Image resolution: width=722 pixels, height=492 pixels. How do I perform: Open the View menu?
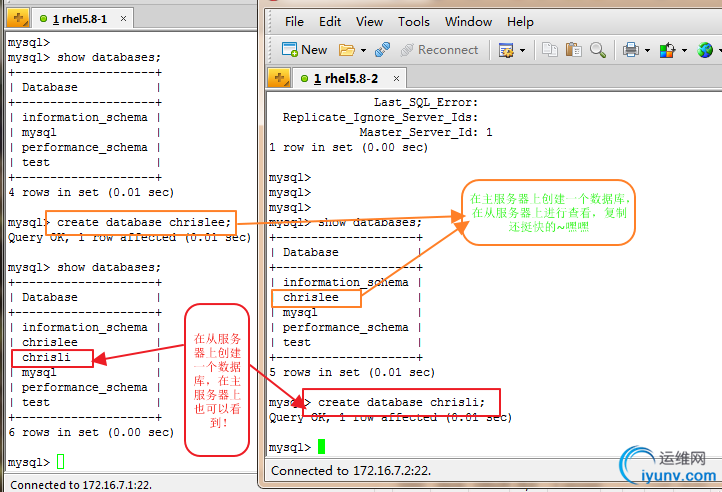pos(369,22)
